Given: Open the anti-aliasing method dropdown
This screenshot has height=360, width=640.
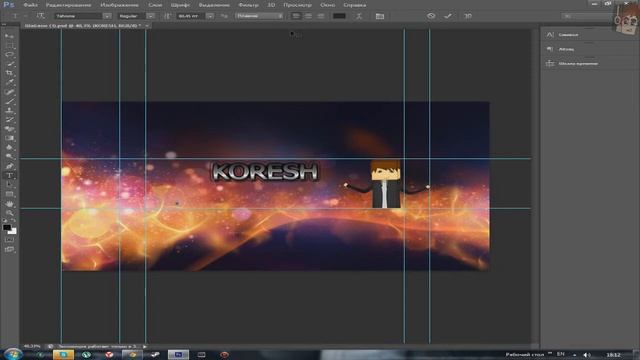Looking at the screenshot, I should pyautogui.click(x=259, y=16).
